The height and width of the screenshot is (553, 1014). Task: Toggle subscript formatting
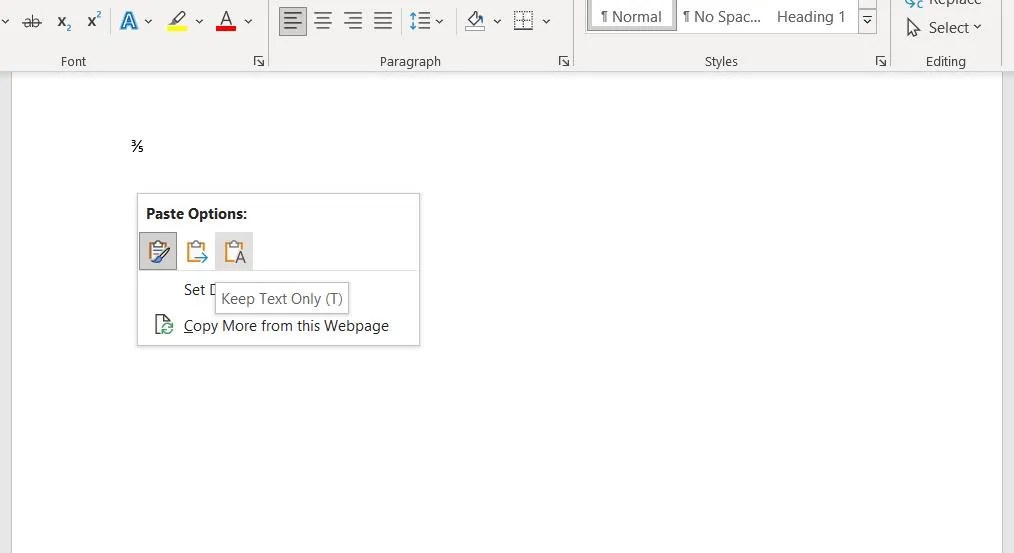point(63,22)
